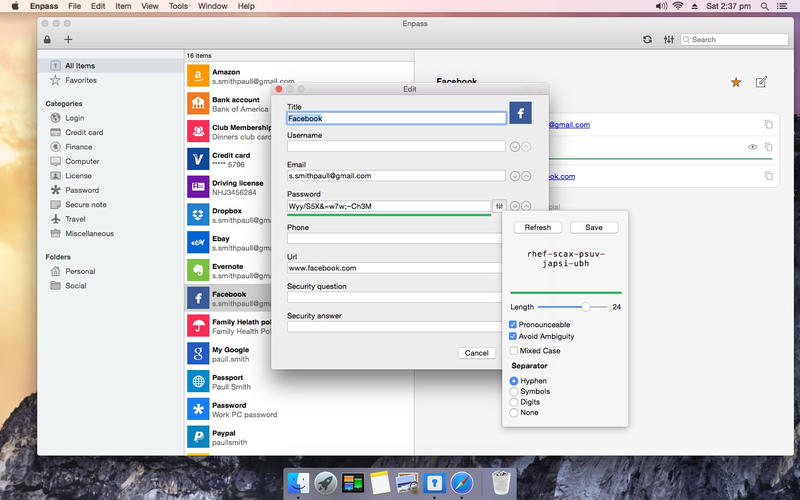This screenshot has width=800, height=500.
Task: Uncheck the Pronounceable checkbox
Action: (514, 325)
